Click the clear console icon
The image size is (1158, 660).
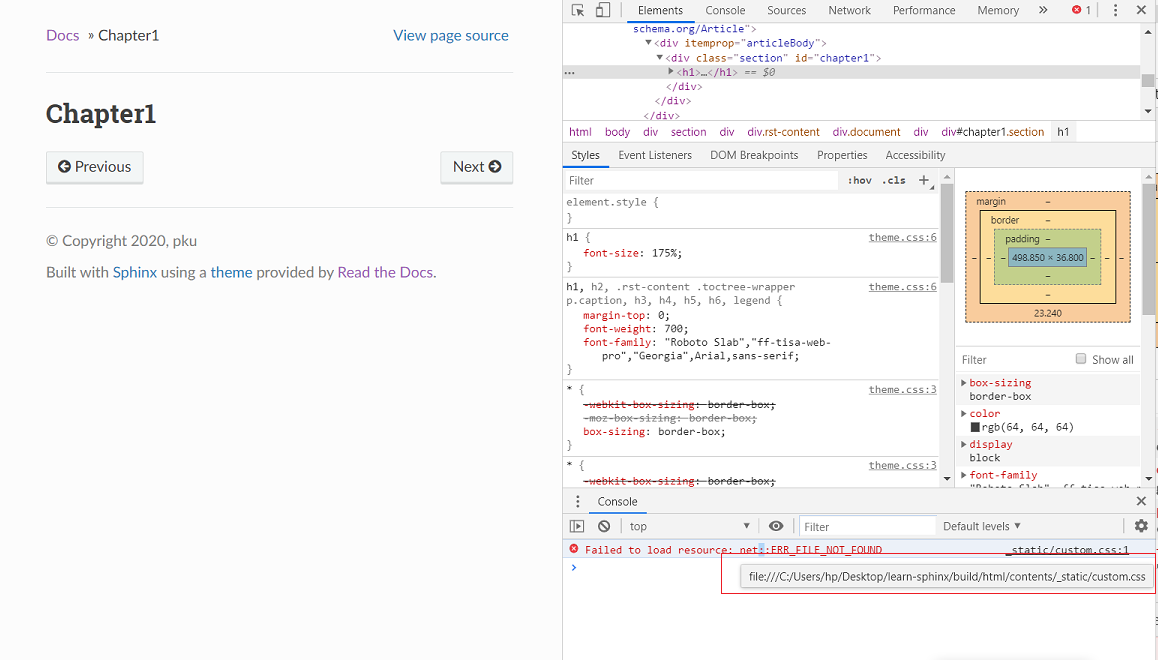(x=604, y=526)
